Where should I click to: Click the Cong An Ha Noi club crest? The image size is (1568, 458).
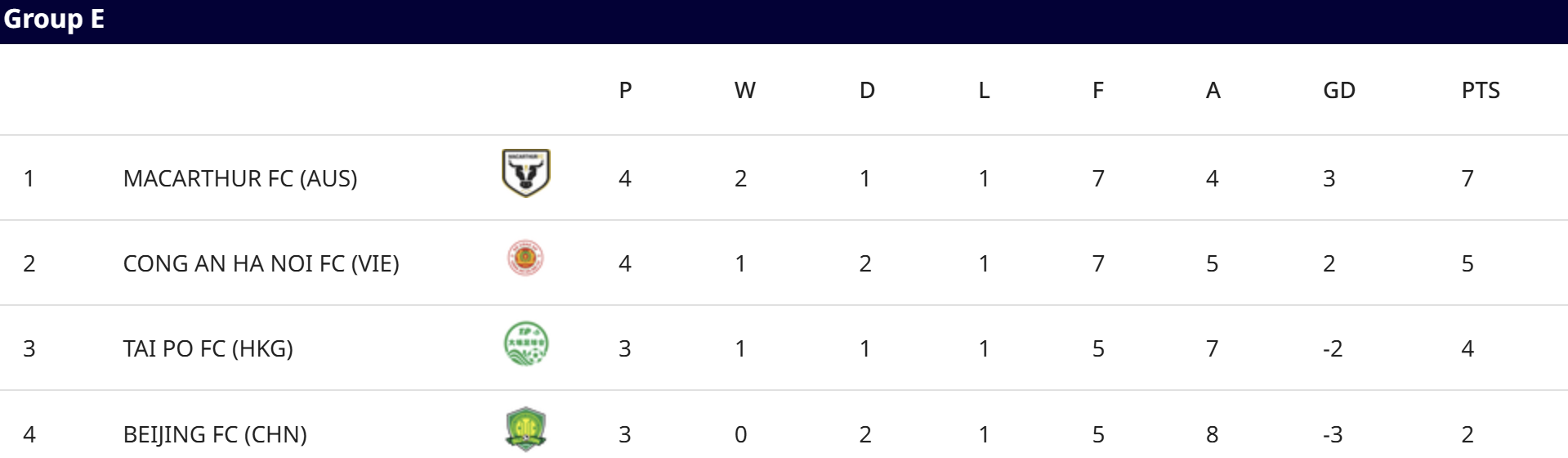525,258
